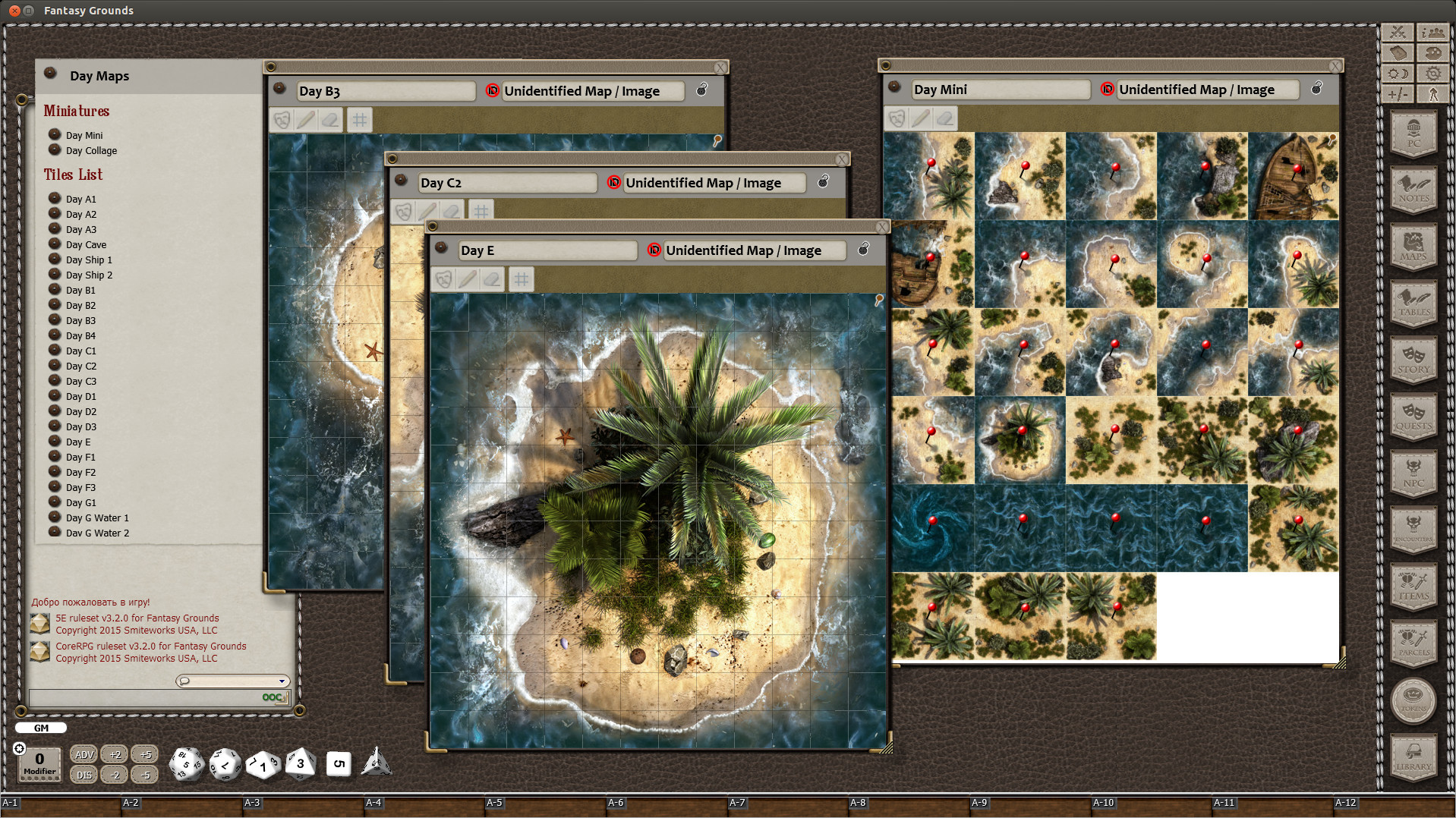Open the Items sidebar panel
Viewport: 1456px width, 818px height.
[x=1413, y=586]
